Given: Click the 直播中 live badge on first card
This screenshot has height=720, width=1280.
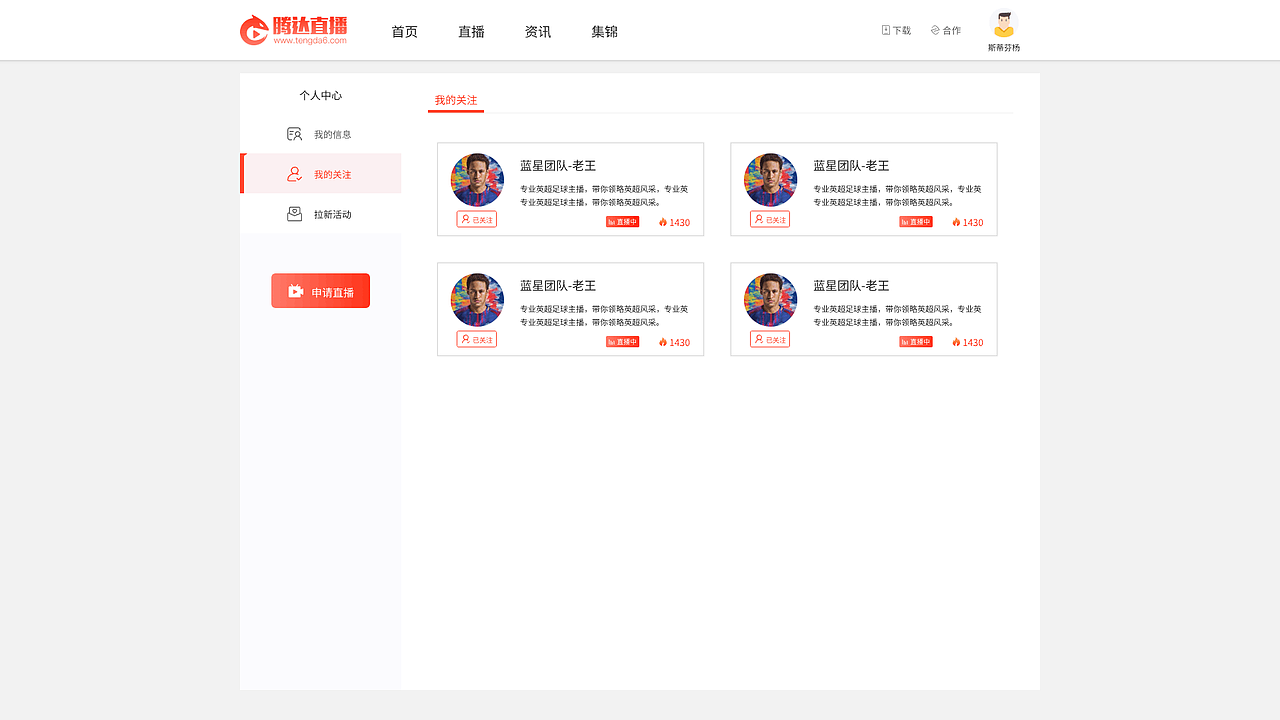Looking at the screenshot, I should (x=622, y=221).
